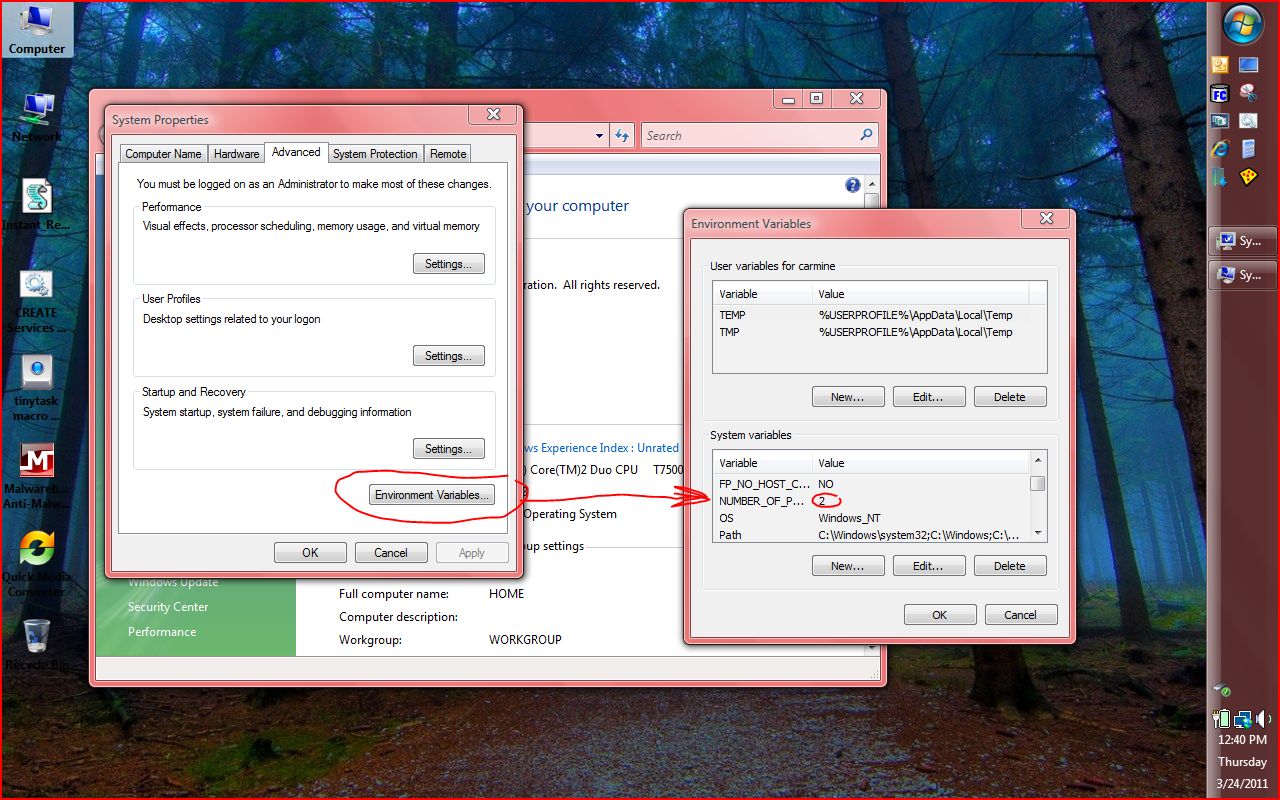Image resolution: width=1280 pixels, height=800 pixels.
Task: Click the Environment Variables button
Action: tap(432, 495)
